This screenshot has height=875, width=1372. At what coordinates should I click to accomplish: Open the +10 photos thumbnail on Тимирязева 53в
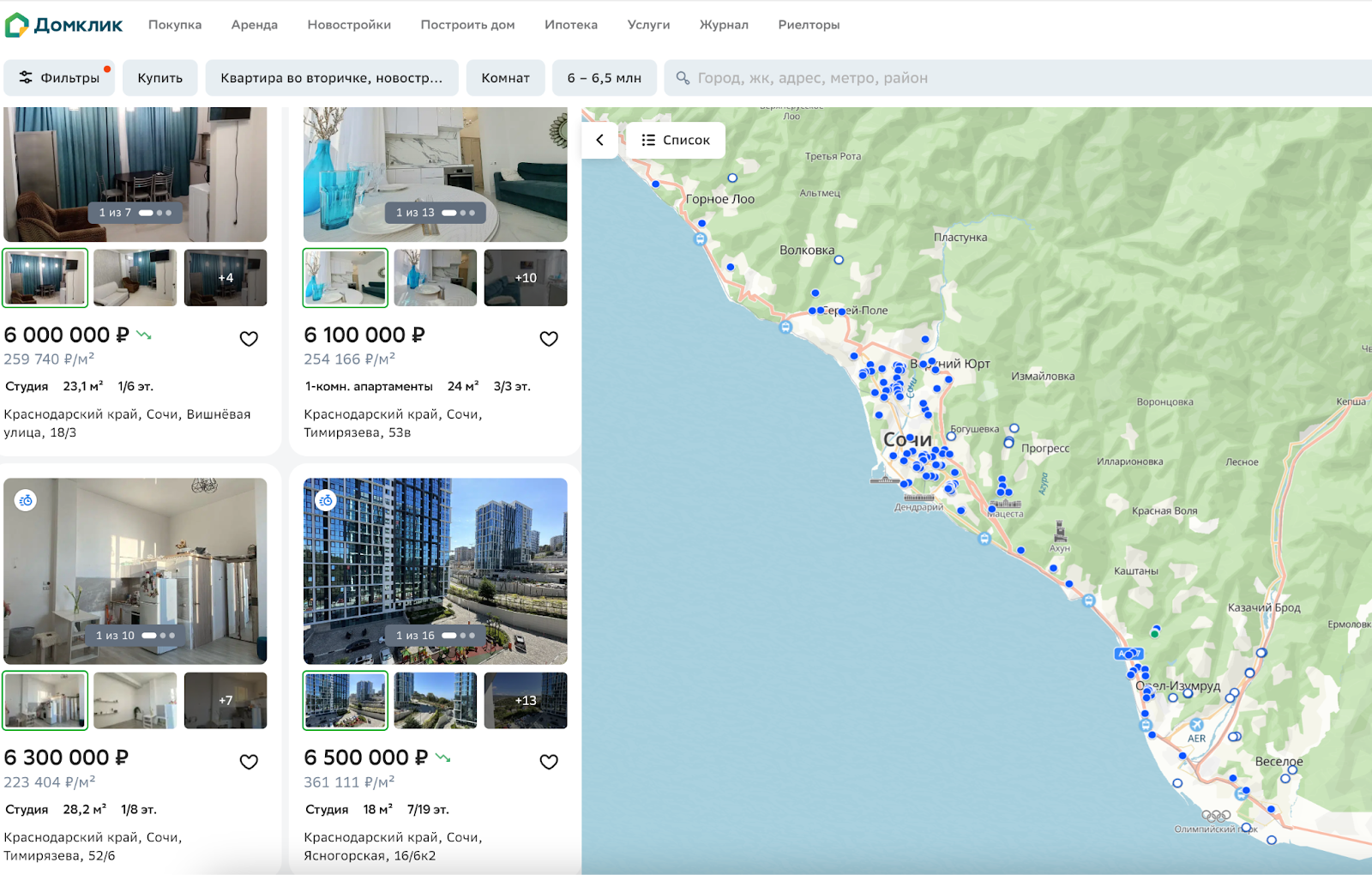pos(526,278)
